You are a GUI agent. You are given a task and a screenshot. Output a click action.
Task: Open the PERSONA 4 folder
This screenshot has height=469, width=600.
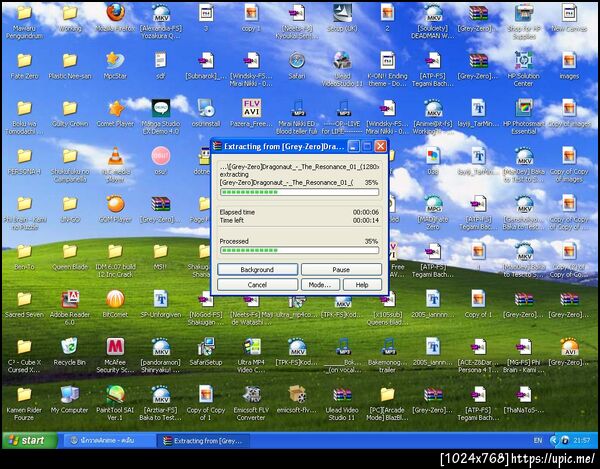pos(24,156)
